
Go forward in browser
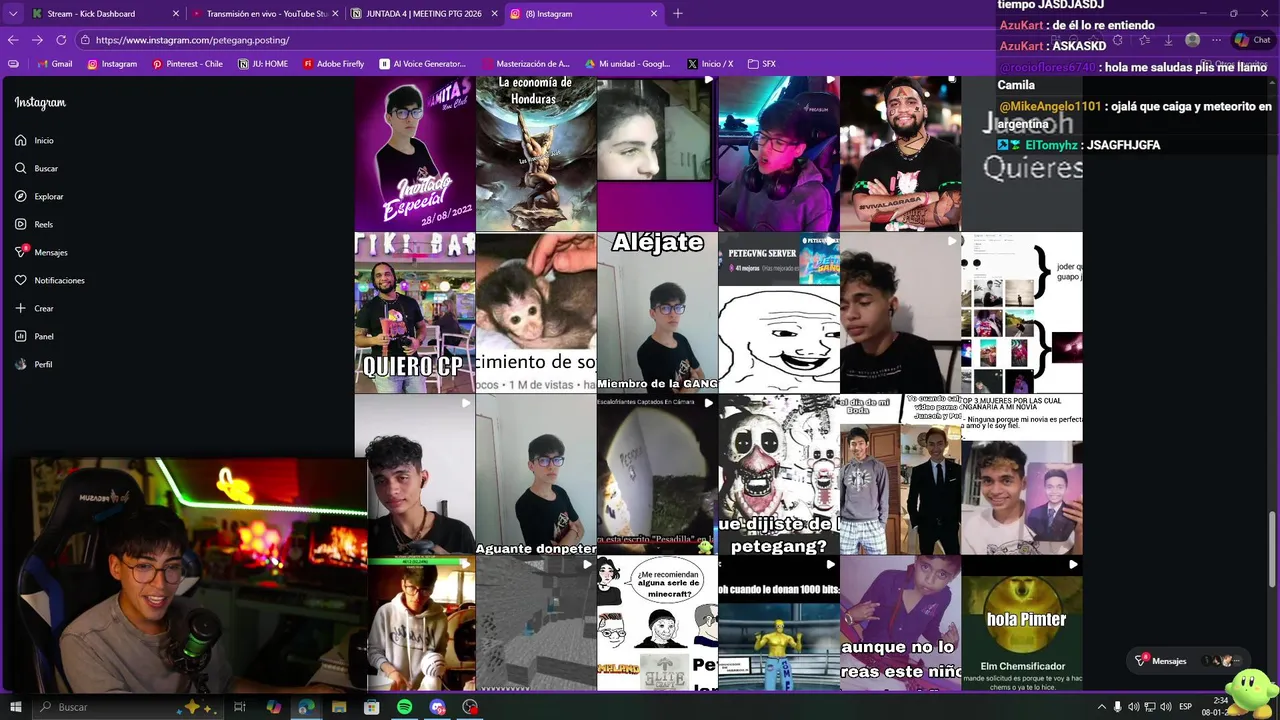point(37,40)
